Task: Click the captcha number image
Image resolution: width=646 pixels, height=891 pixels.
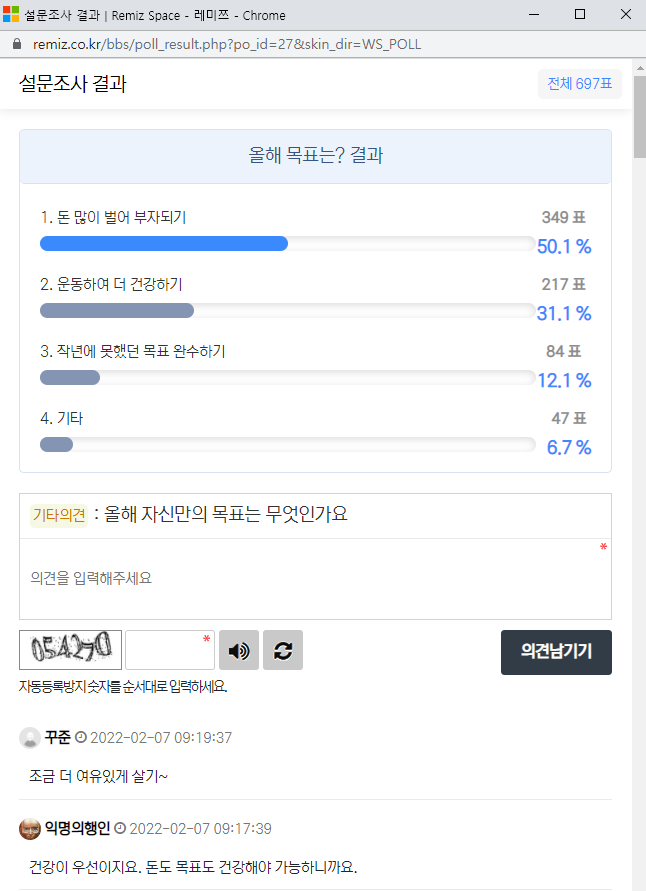Action: pos(70,650)
